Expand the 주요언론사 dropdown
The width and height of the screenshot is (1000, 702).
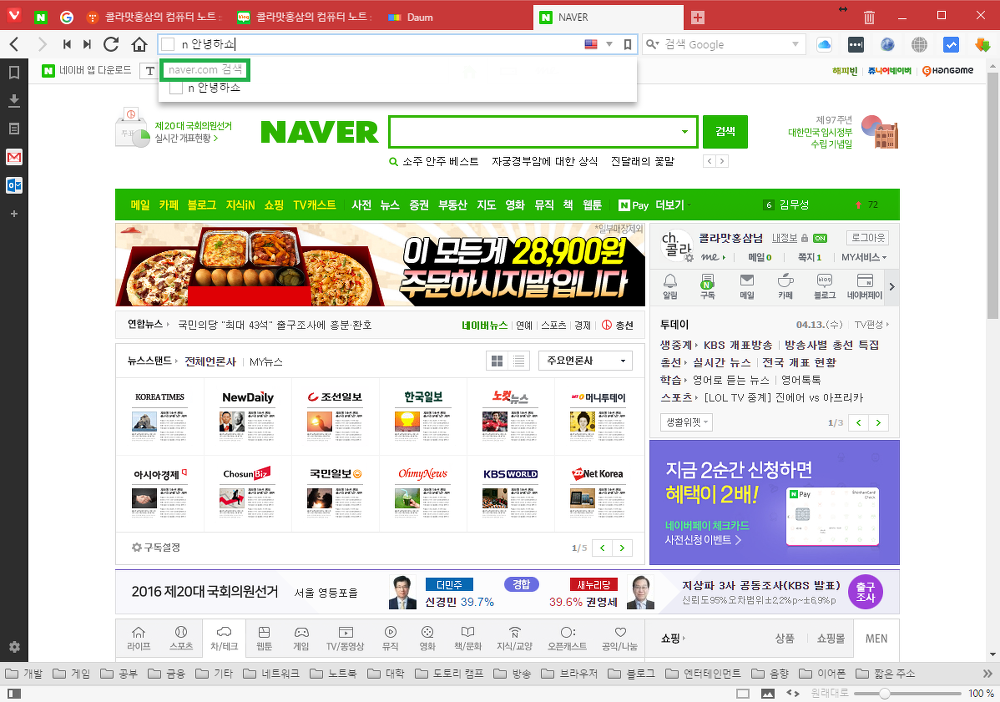click(585, 361)
